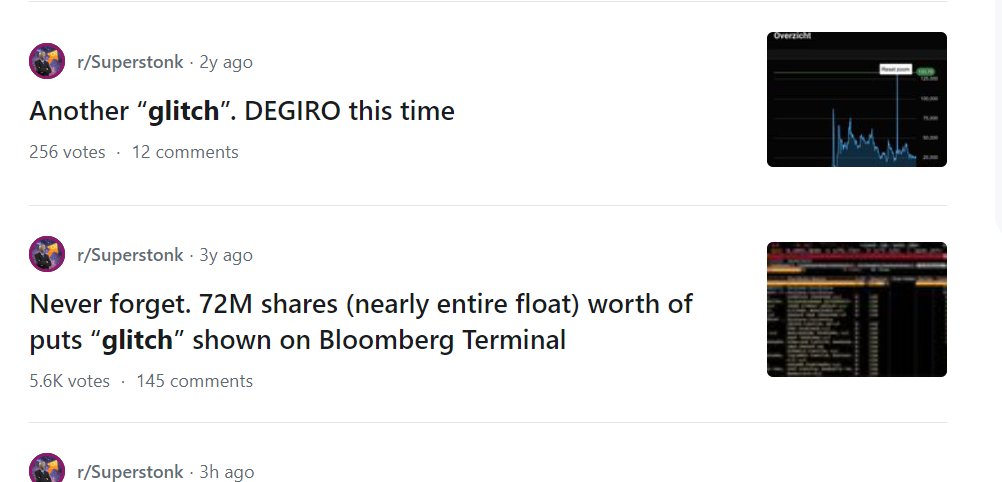Open the "12 comments" link
This screenshot has width=1002, height=482.
(185, 152)
